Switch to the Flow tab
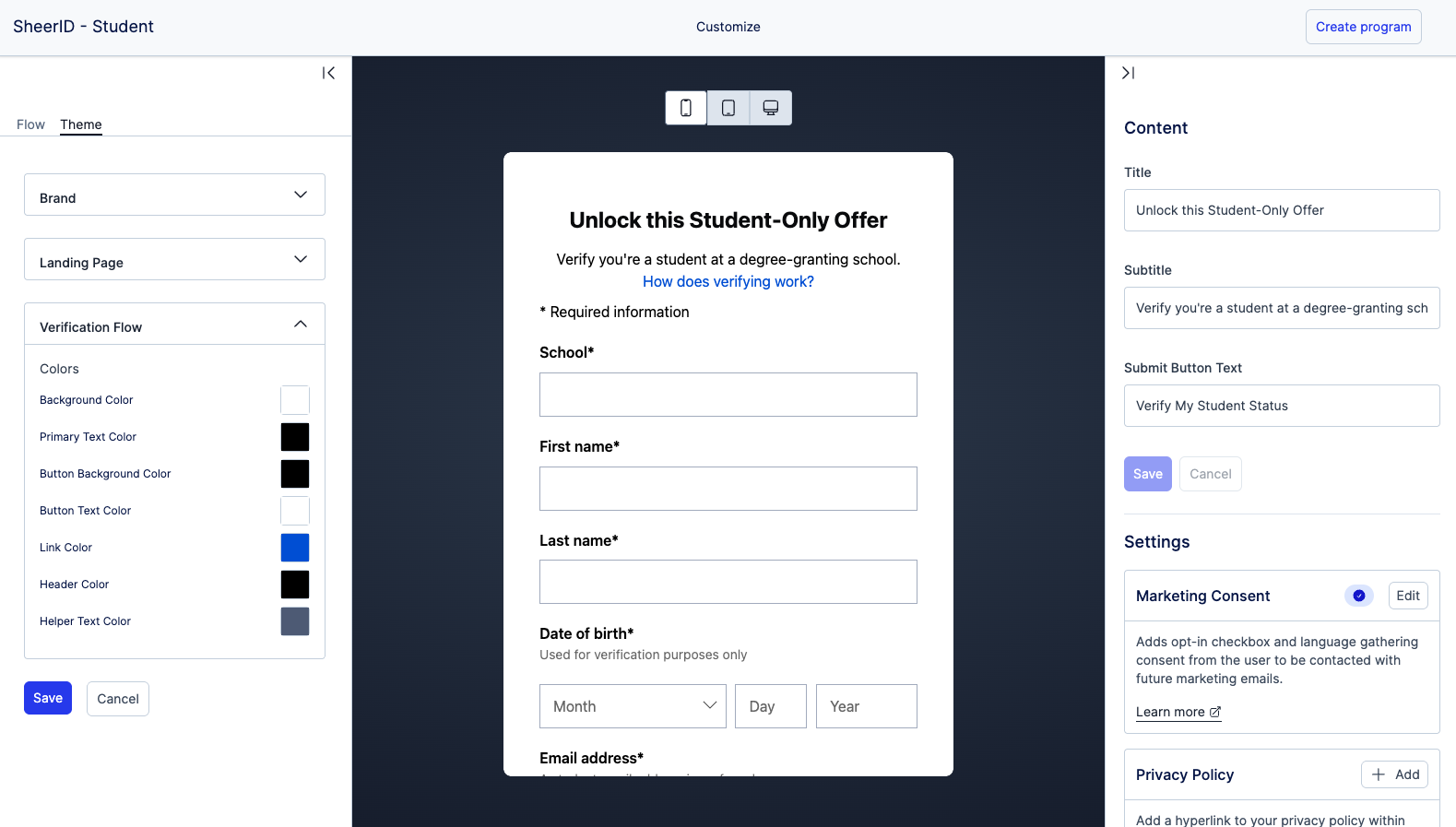The height and width of the screenshot is (827, 1456). pyautogui.click(x=30, y=124)
